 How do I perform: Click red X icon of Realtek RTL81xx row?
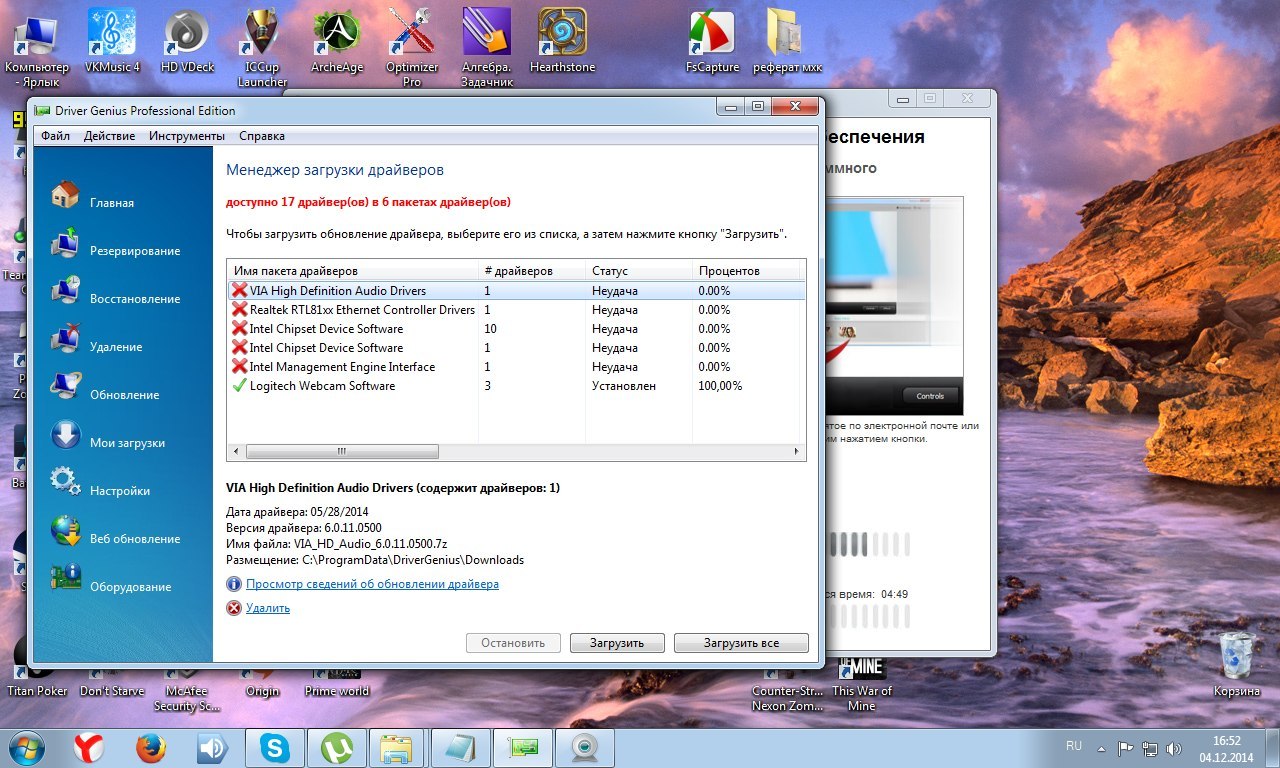239,309
